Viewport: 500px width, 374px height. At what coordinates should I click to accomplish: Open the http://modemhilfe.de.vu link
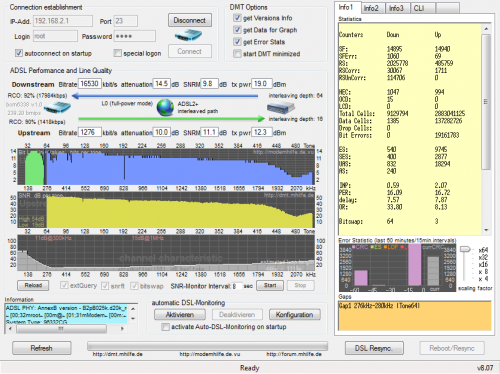point(210,354)
